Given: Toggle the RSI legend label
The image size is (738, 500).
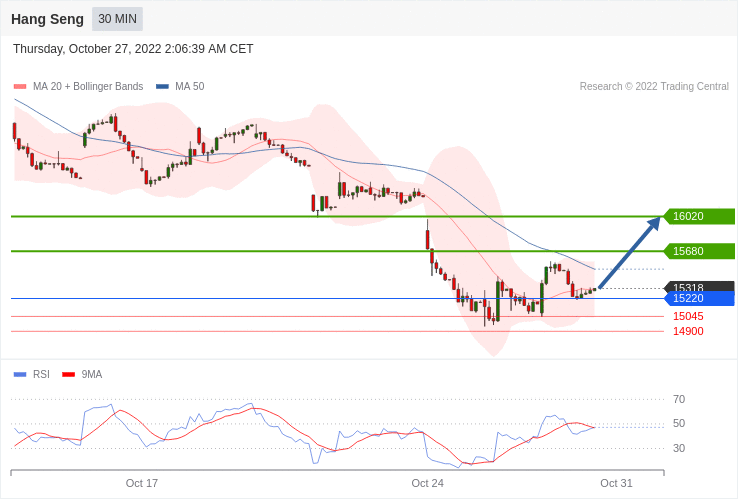Looking at the screenshot, I should tap(41, 375).
